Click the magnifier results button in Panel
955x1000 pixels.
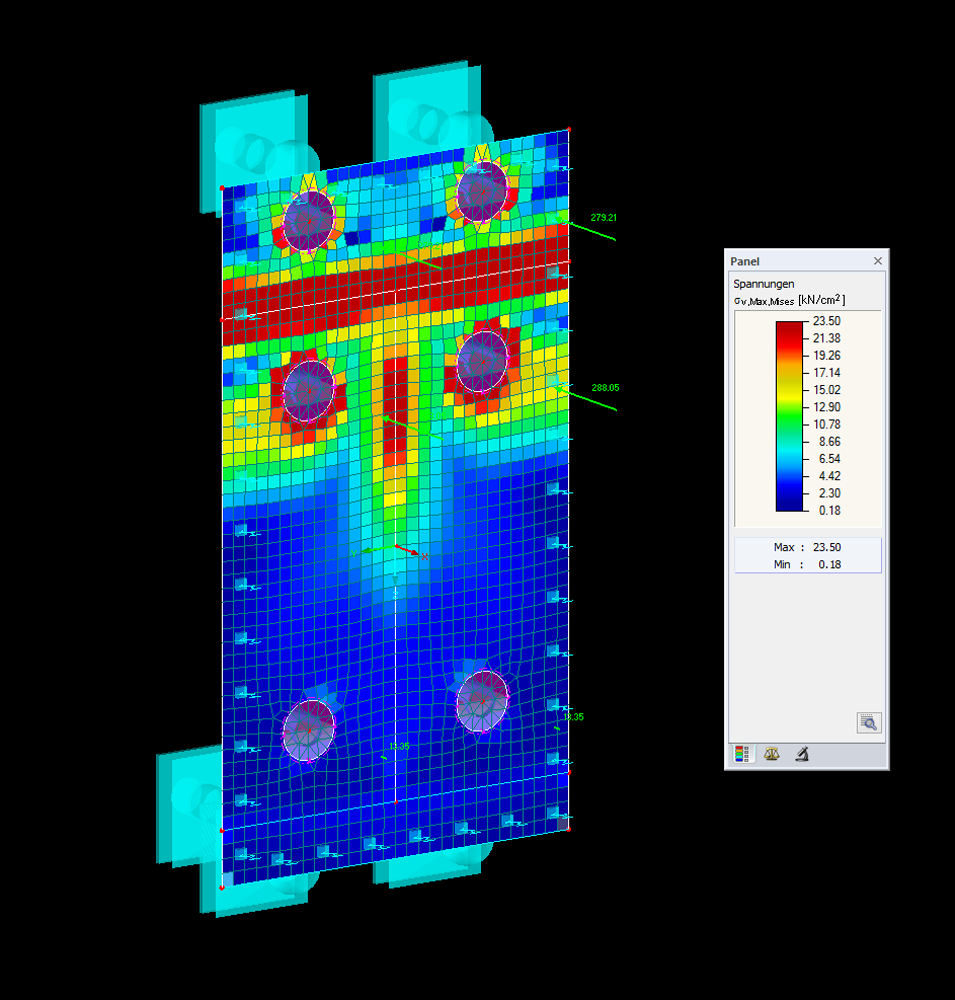pyautogui.click(x=869, y=723)
